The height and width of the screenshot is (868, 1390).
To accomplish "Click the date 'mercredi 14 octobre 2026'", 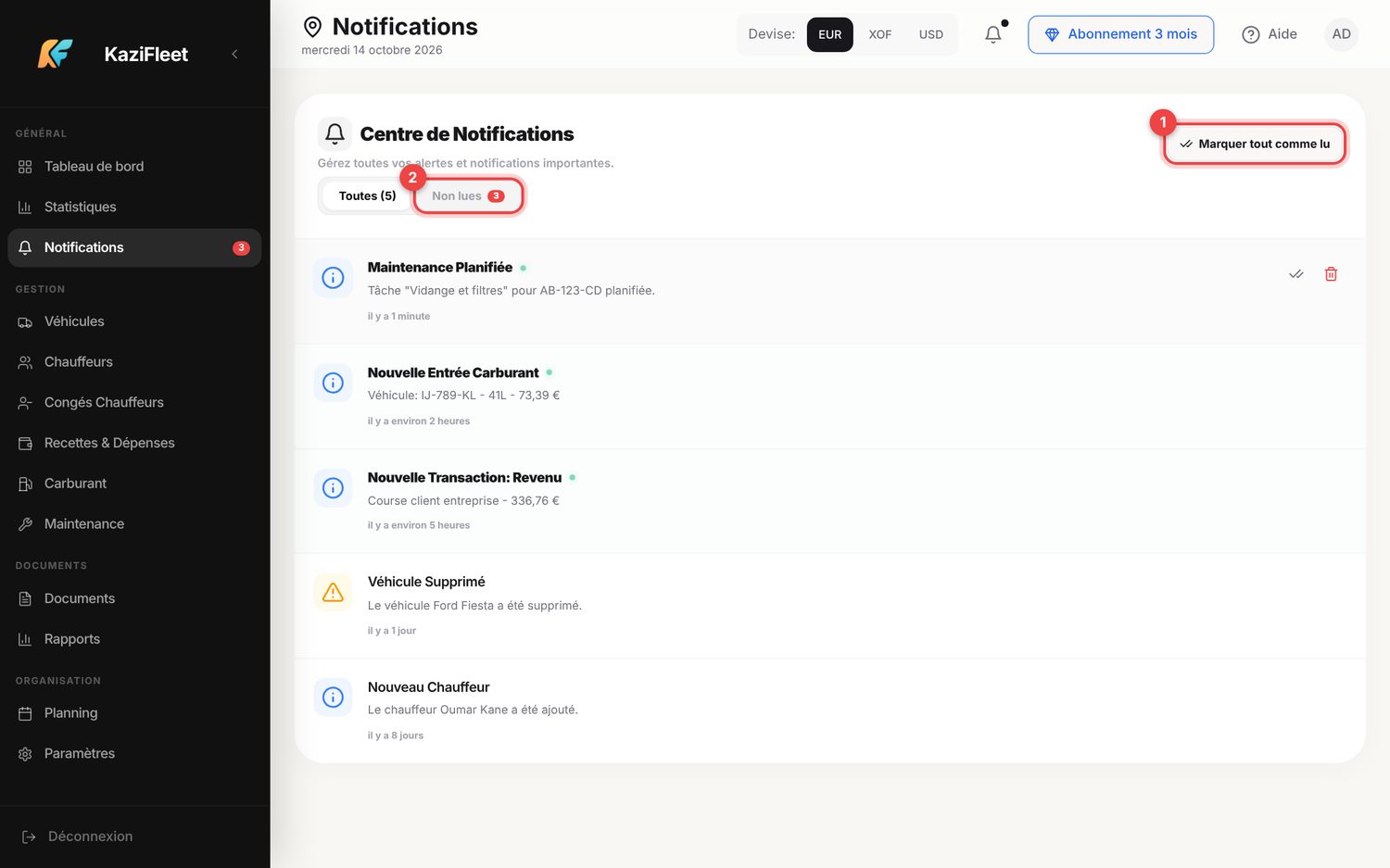I will (372, 50).
